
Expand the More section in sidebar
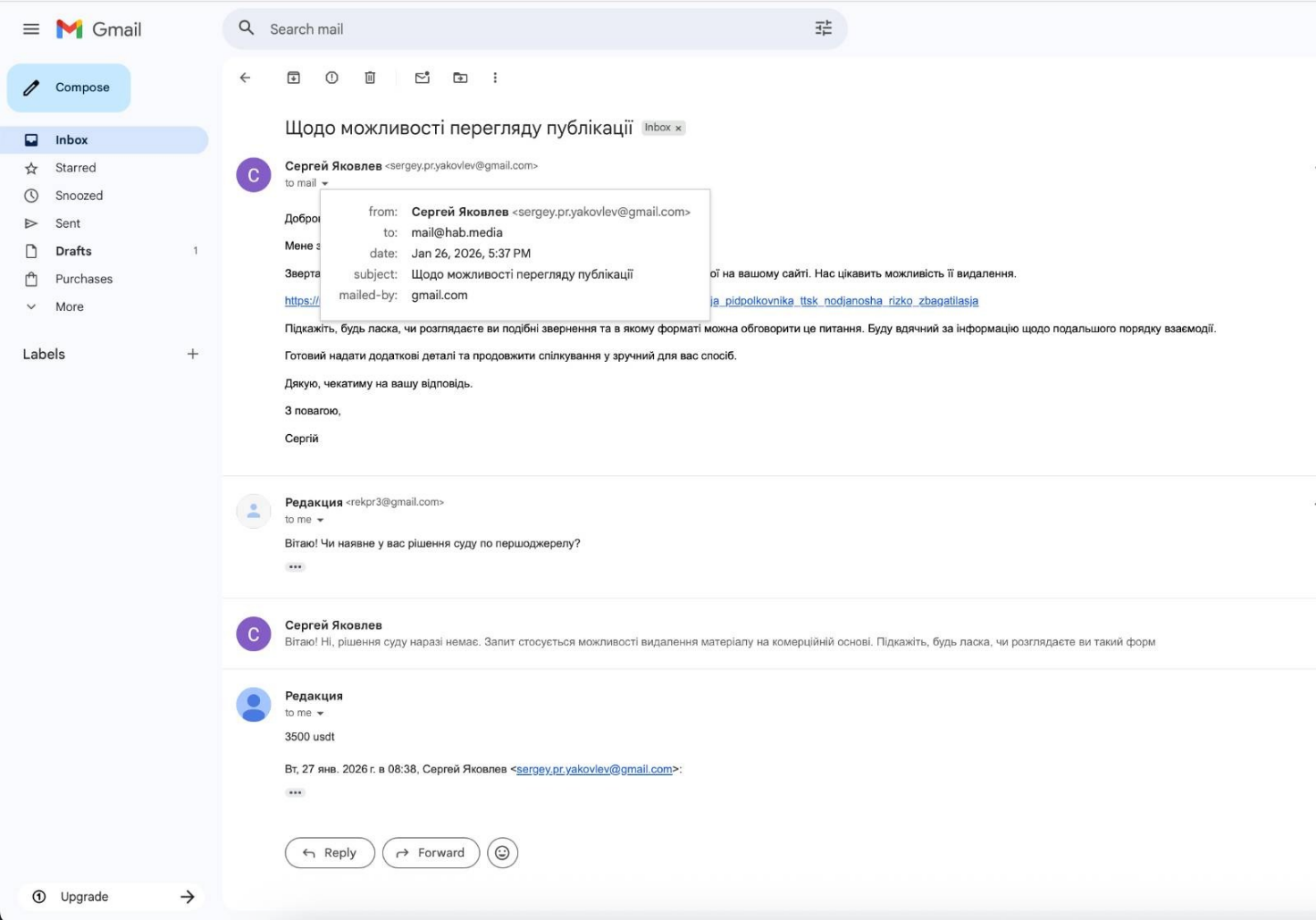(x=69, y=306)
